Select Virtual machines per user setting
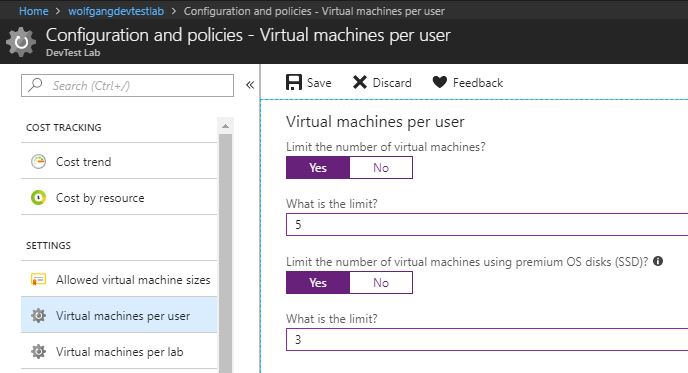Viewport: 688px width, 373px height. click(119, 315)
